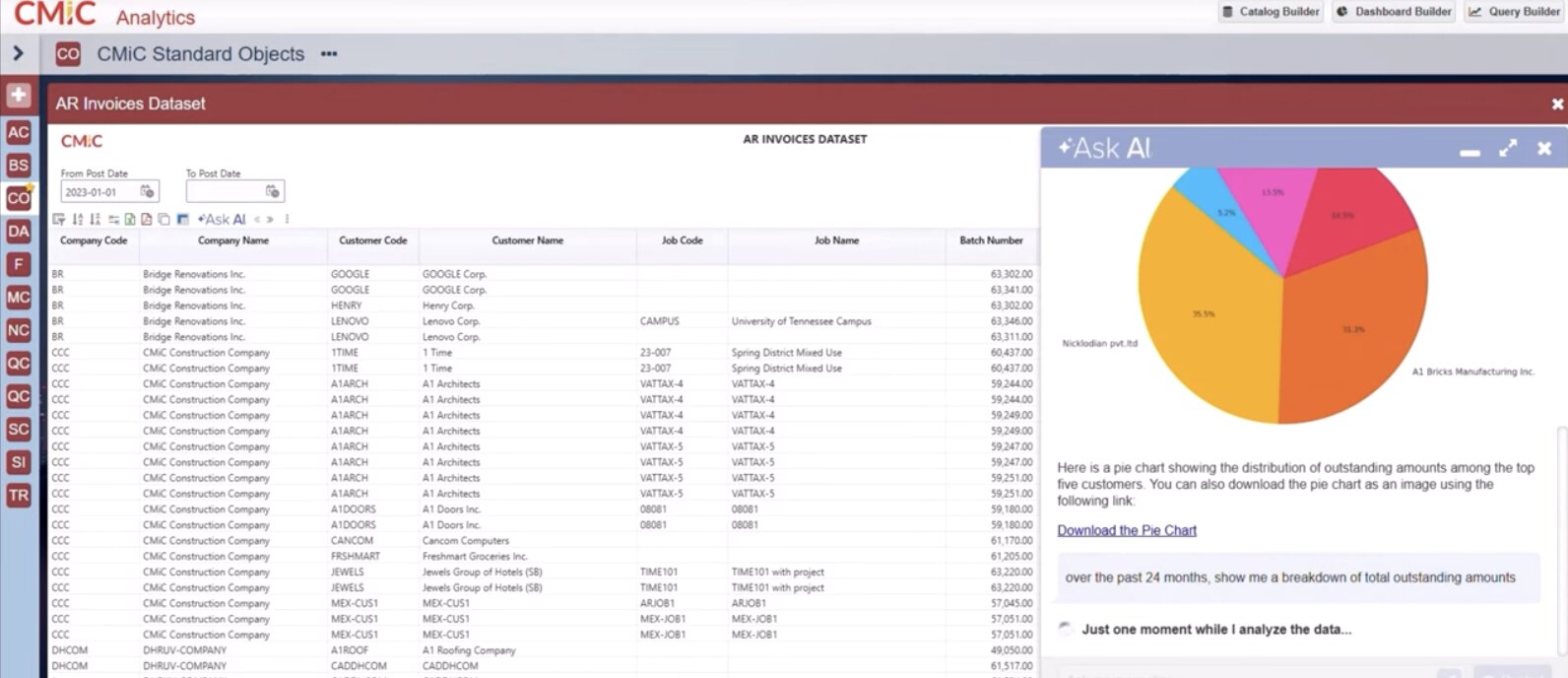1568x678 pixels.
Task: Open the vertical dots more-options menu
Action: click(x=287, y=219)
